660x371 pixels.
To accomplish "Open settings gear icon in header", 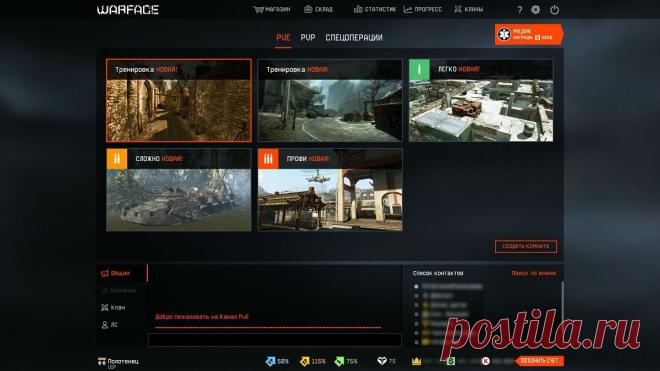I will (x=535, y=9).
